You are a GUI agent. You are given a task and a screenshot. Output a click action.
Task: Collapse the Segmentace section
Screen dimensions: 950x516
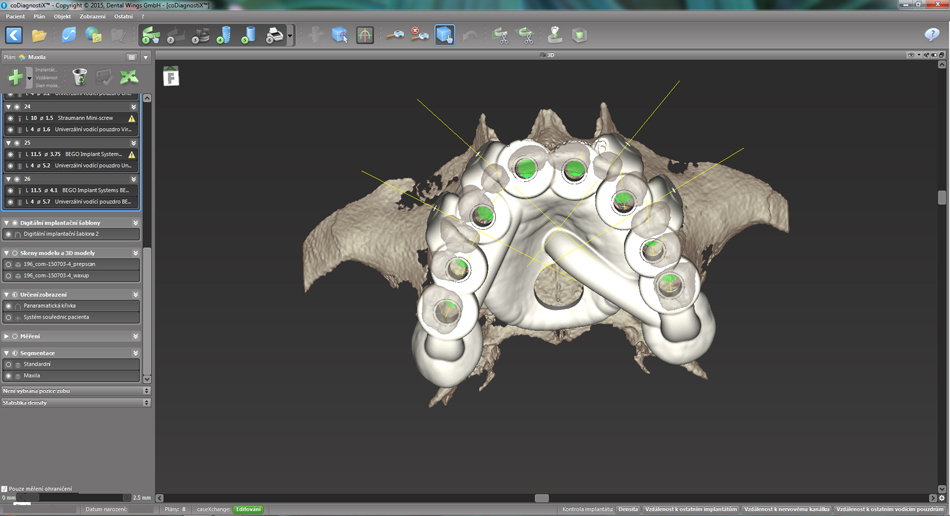(x=7, y=353)
